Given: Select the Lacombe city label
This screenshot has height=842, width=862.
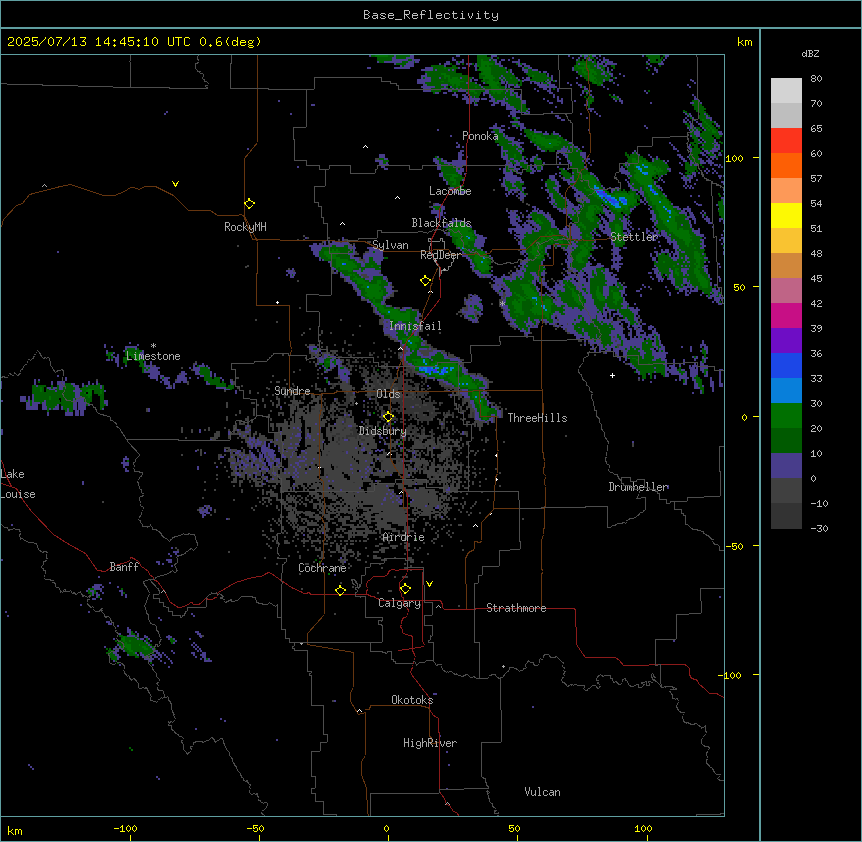Looking at the screenshot, I should pos(450,191).
